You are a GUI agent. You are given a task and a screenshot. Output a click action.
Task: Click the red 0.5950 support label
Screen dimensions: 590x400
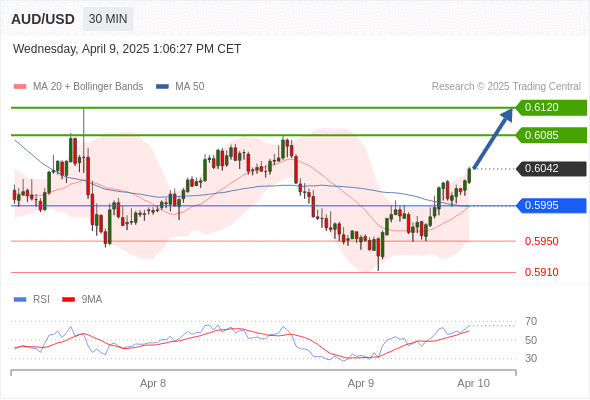tap(541, 241)
